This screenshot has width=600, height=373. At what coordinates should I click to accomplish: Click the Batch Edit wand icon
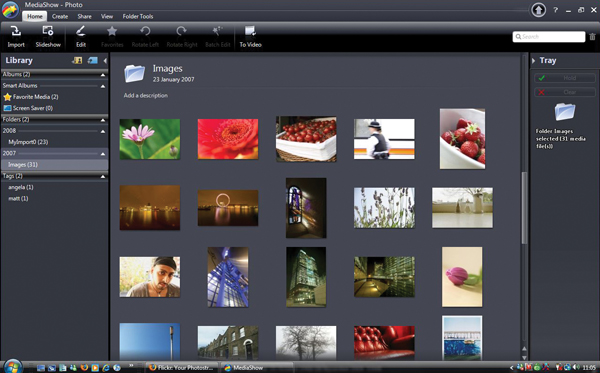[x=217, y=31]
